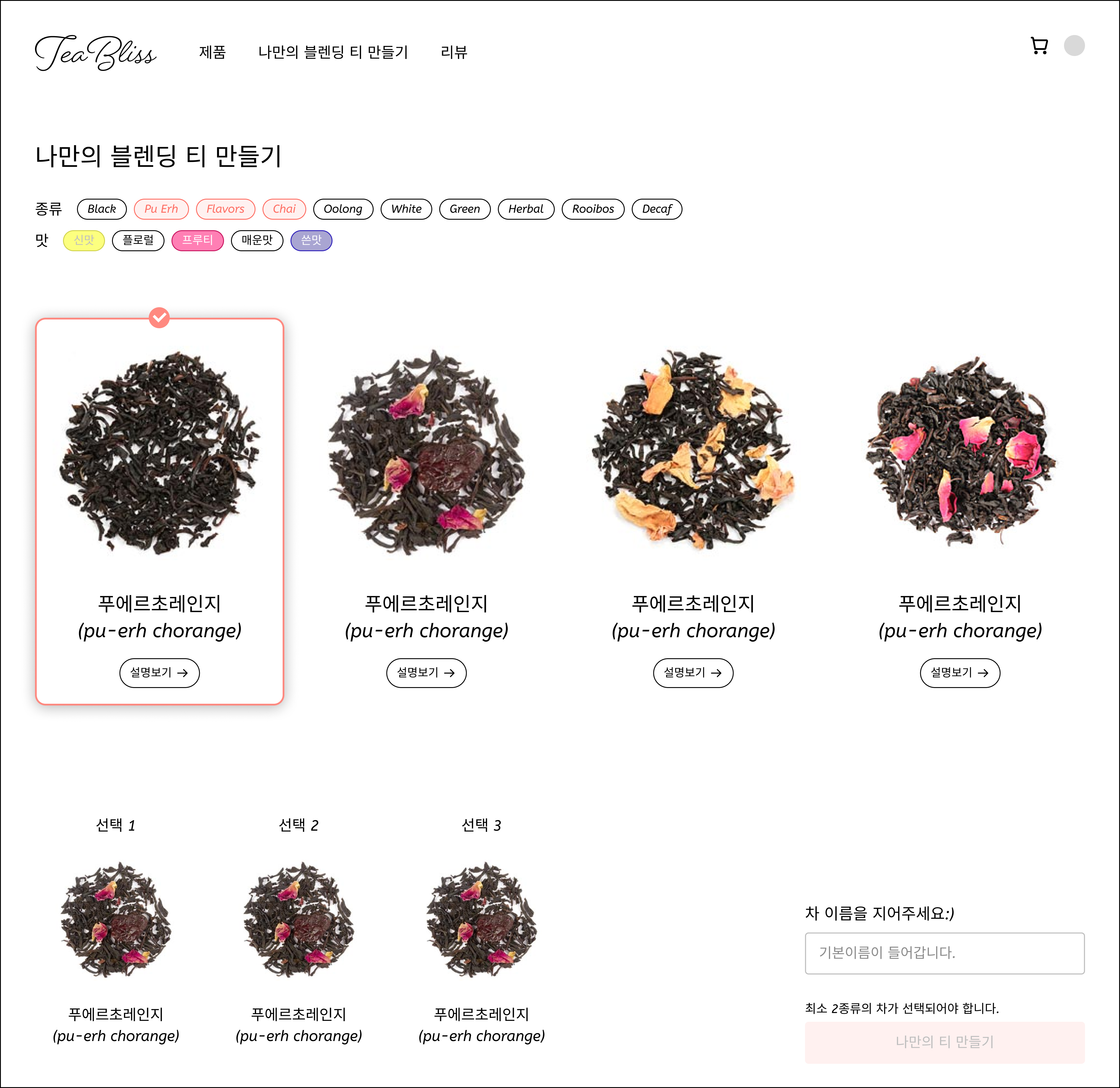Focus the tea name input field

(x=945, y=953)
